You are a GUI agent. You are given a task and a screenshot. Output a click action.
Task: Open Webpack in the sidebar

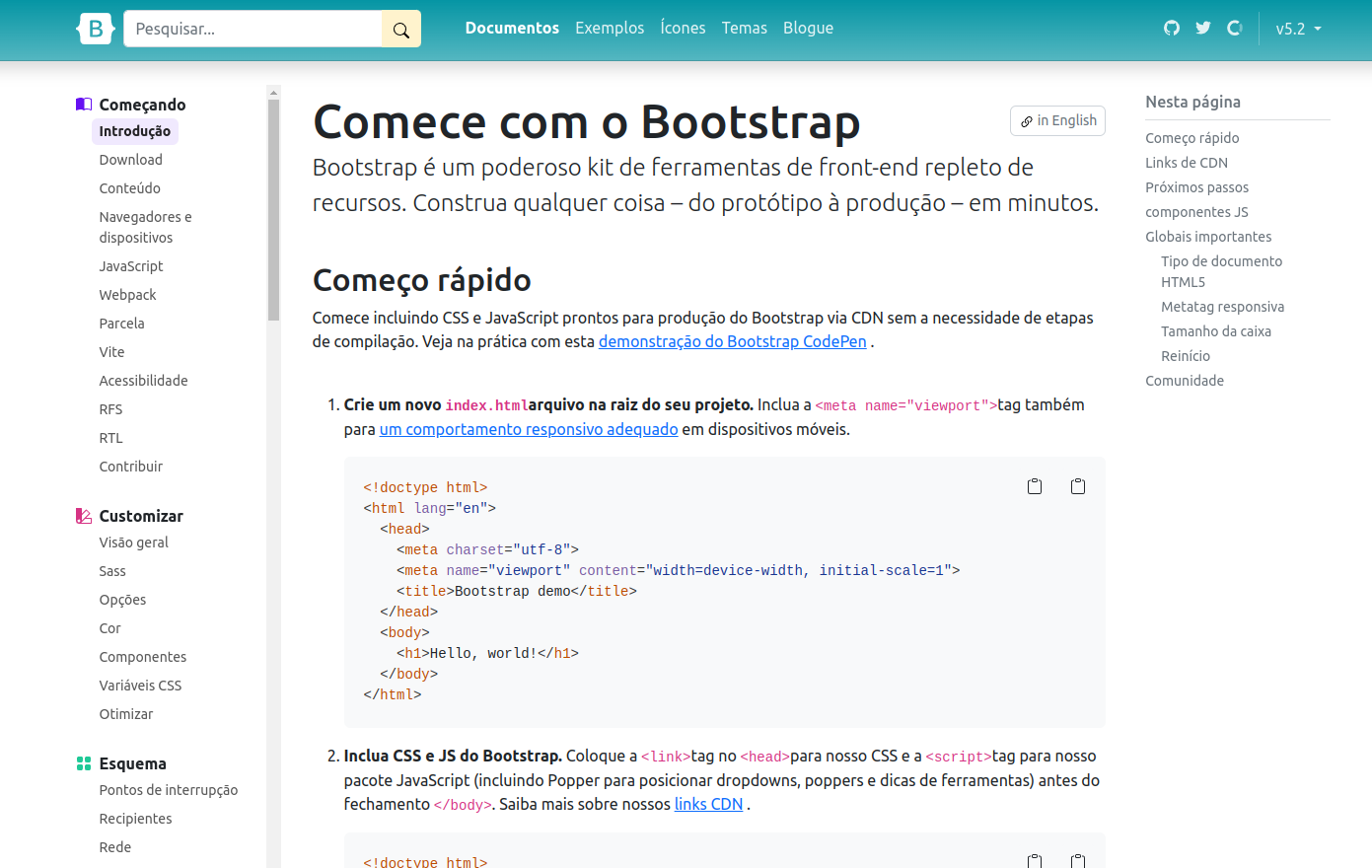click(127, 295)
